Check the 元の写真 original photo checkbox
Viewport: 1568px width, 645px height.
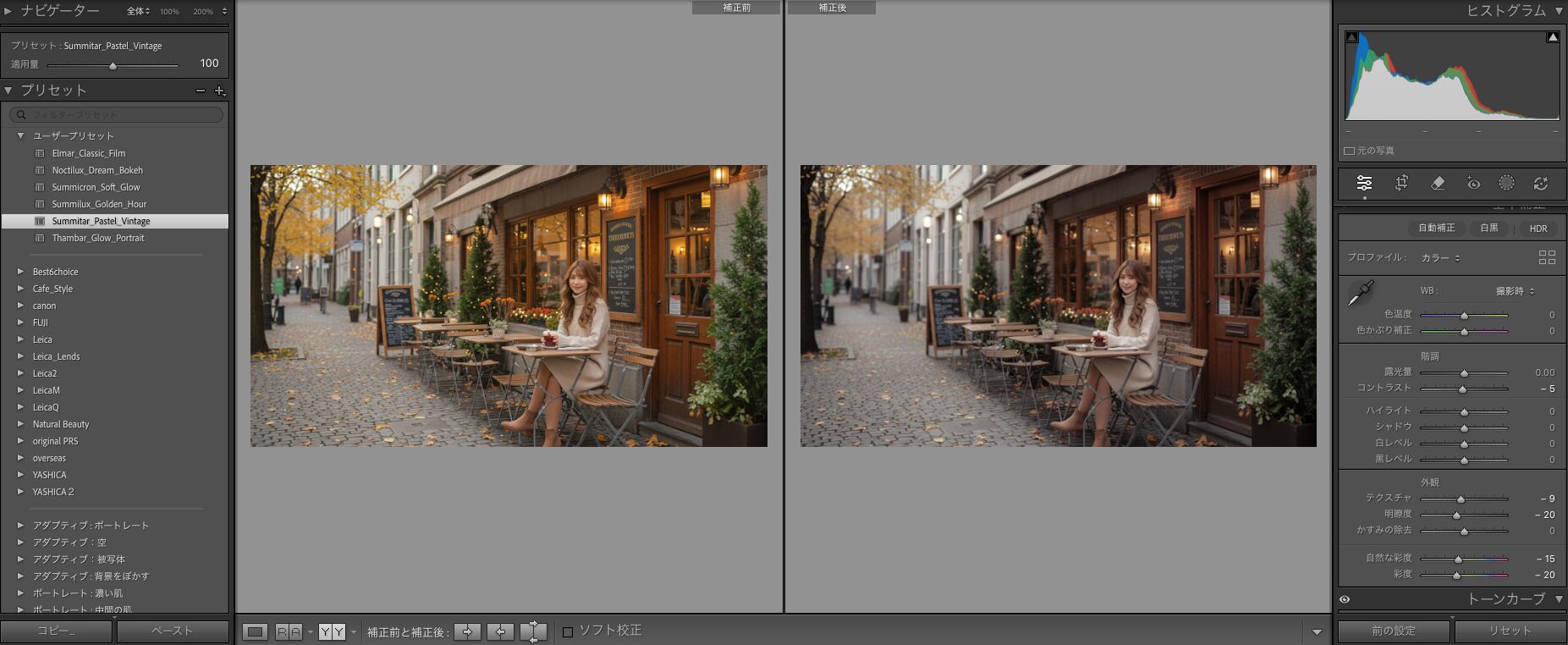coord(1349,151)
